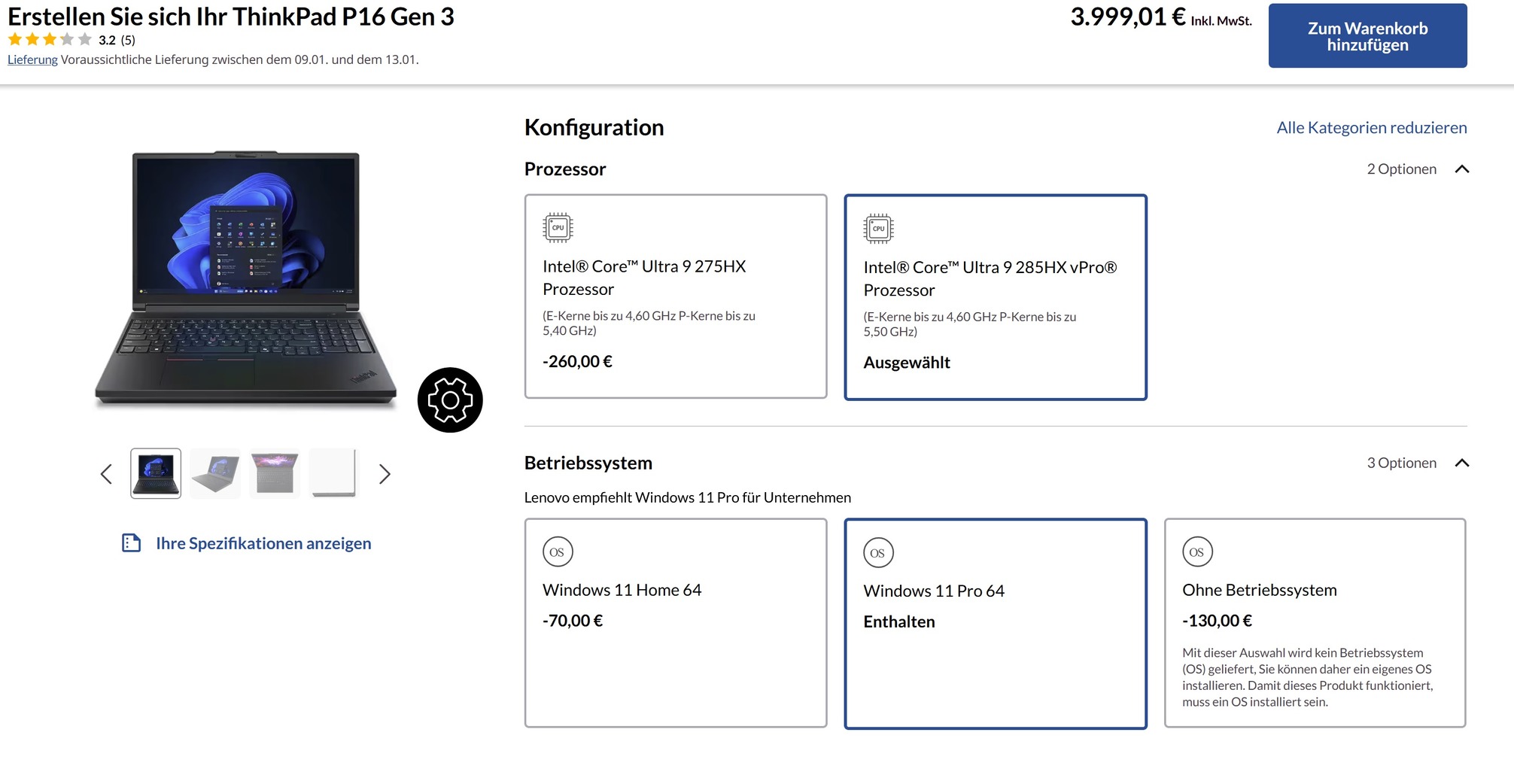Viewport: 1514px width, 784px height.
Task: Click the OS icon on Ohne Betriebssystem card
Action: pos(1197,552)
